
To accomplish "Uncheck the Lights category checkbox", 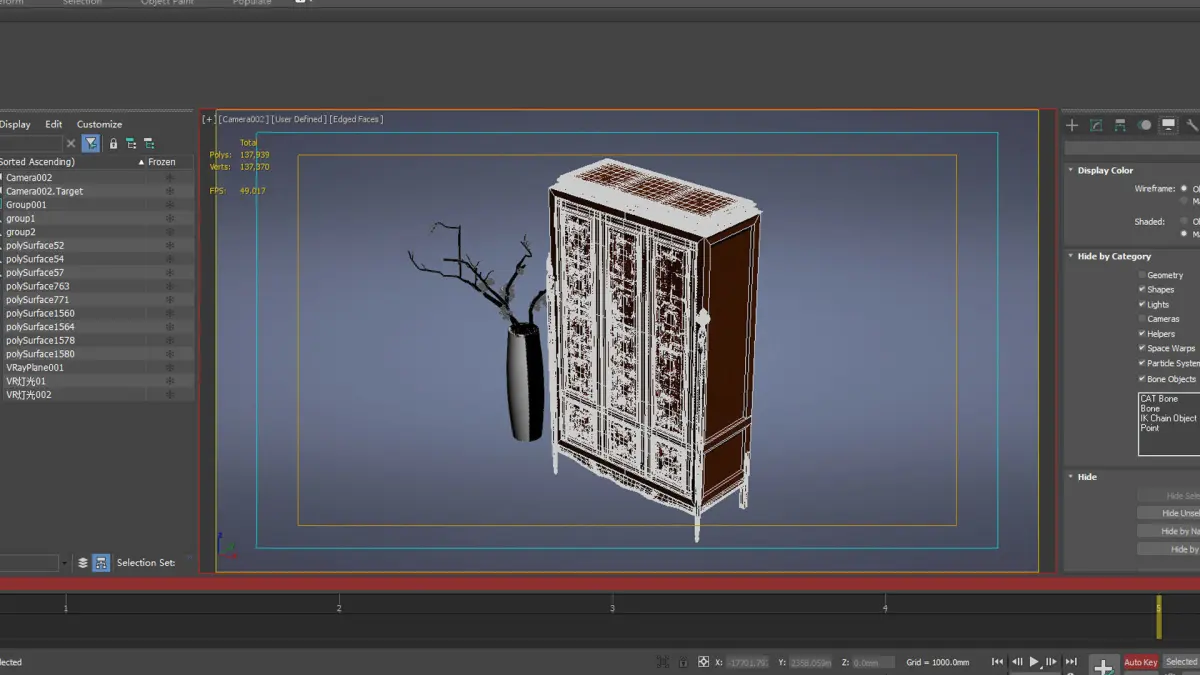I will pos(1142,304).
